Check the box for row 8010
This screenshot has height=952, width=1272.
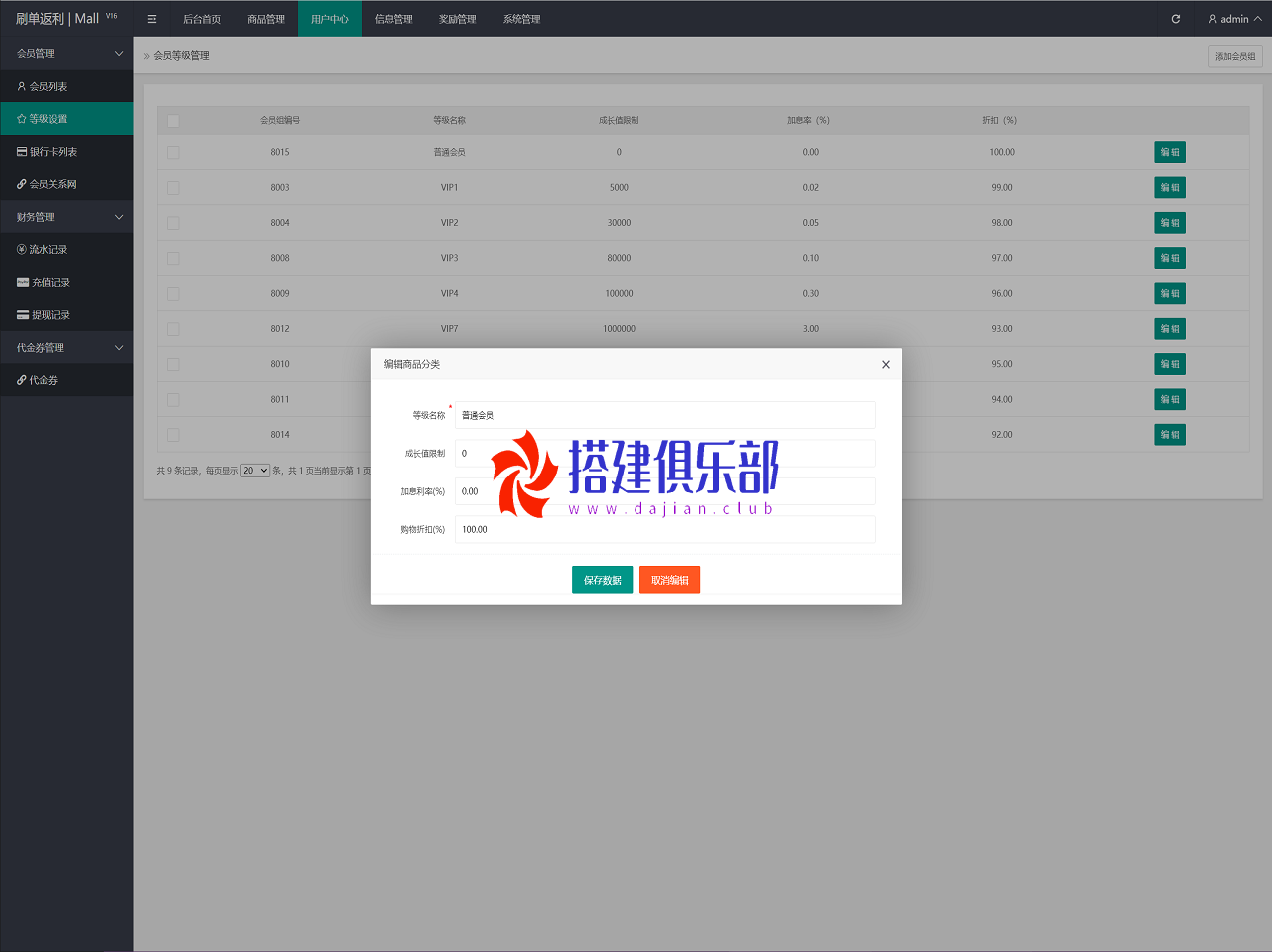point(173,364)
